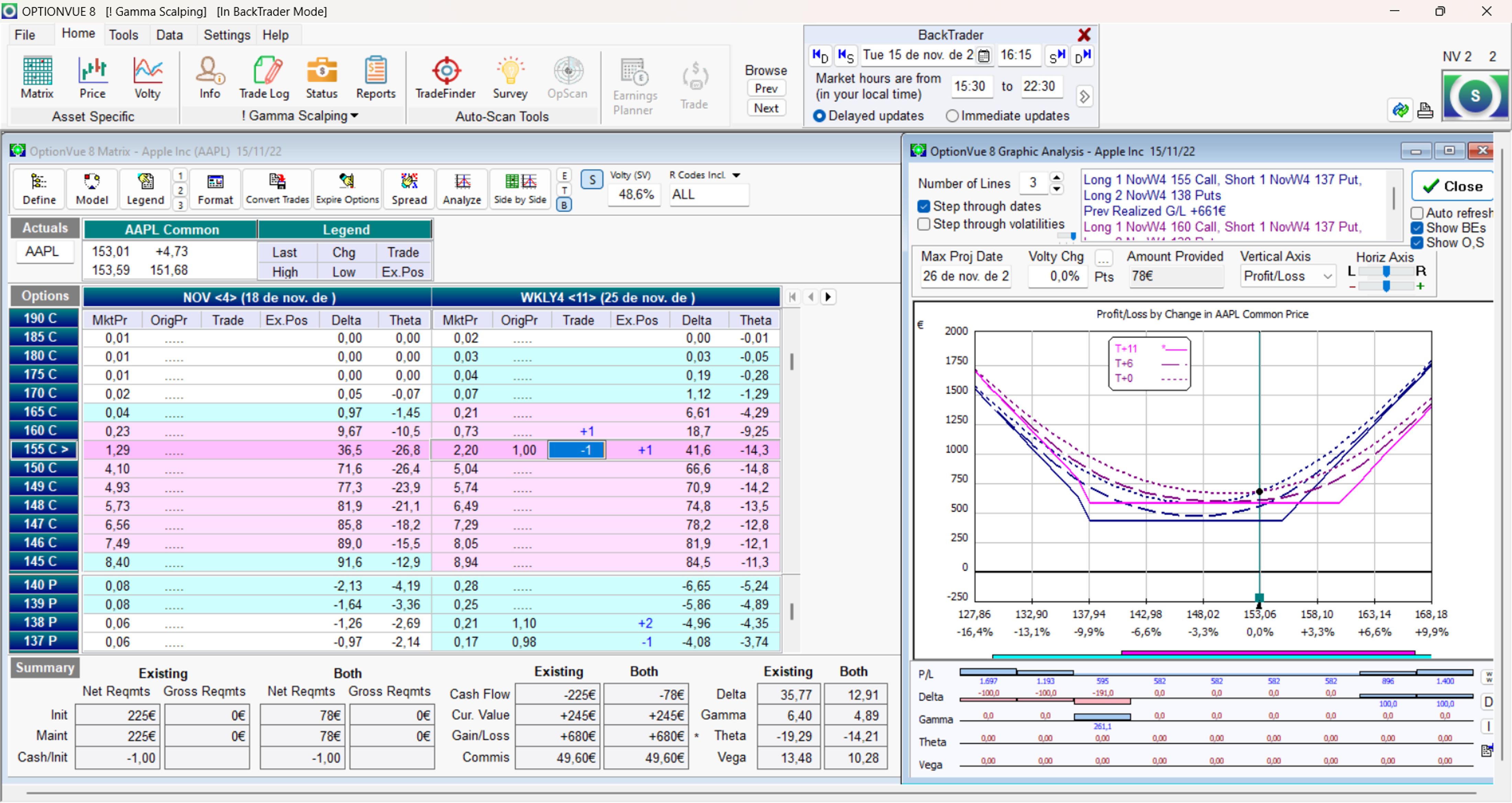The height and width of the screenshot is (803, 1512).
Task: Close the BackTrader panel
Action: click(x=1084, y=35)
